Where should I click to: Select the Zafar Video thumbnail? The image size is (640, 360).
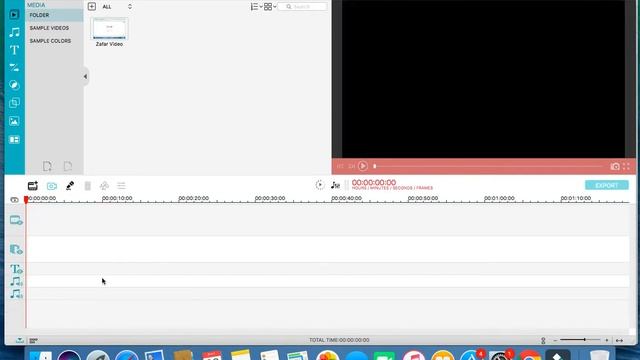pos(109,29)
